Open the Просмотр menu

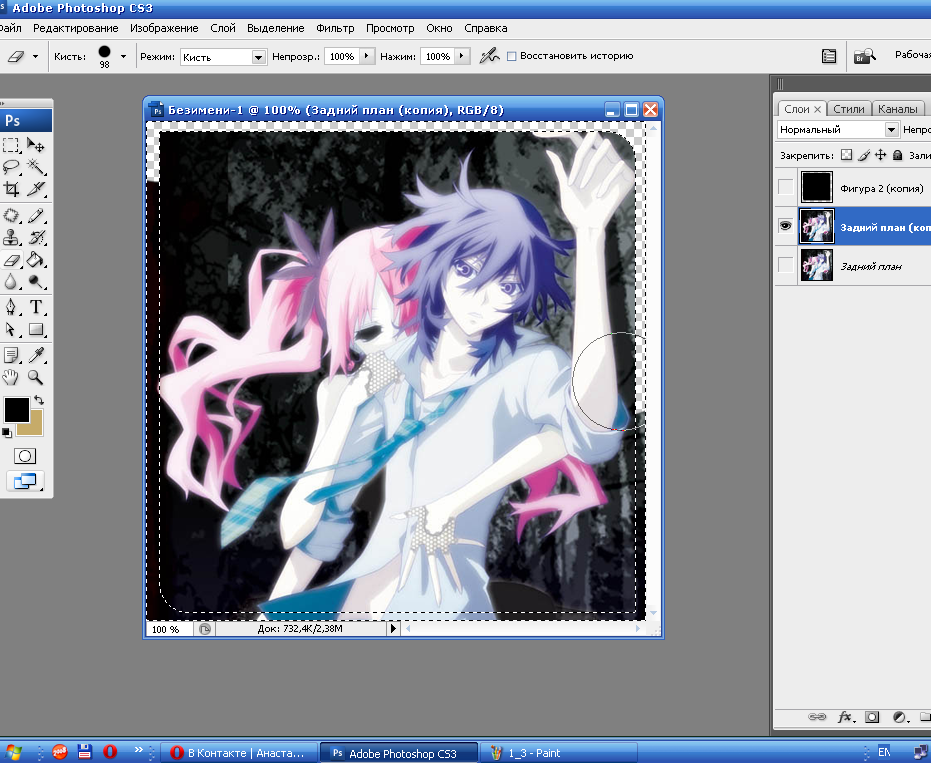click(390, 28)
